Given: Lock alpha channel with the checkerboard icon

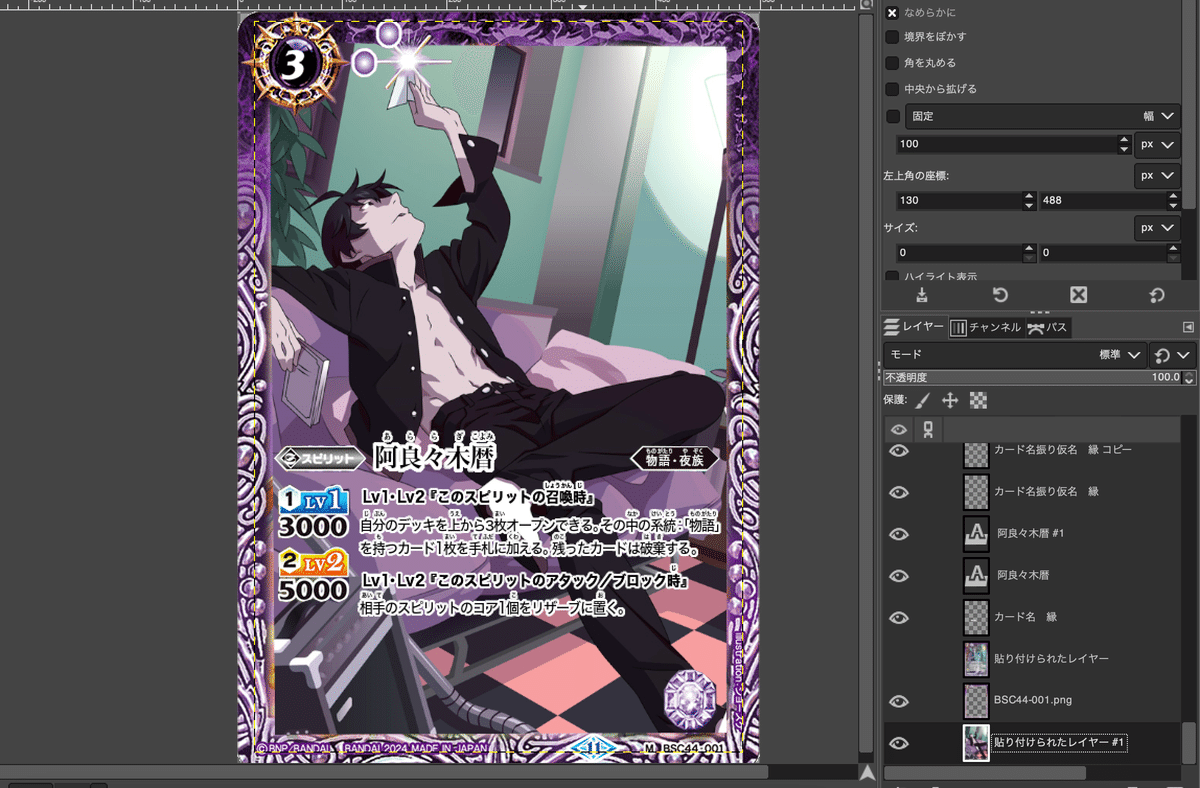Looking at the screenshot, I should tap(978, 400).
